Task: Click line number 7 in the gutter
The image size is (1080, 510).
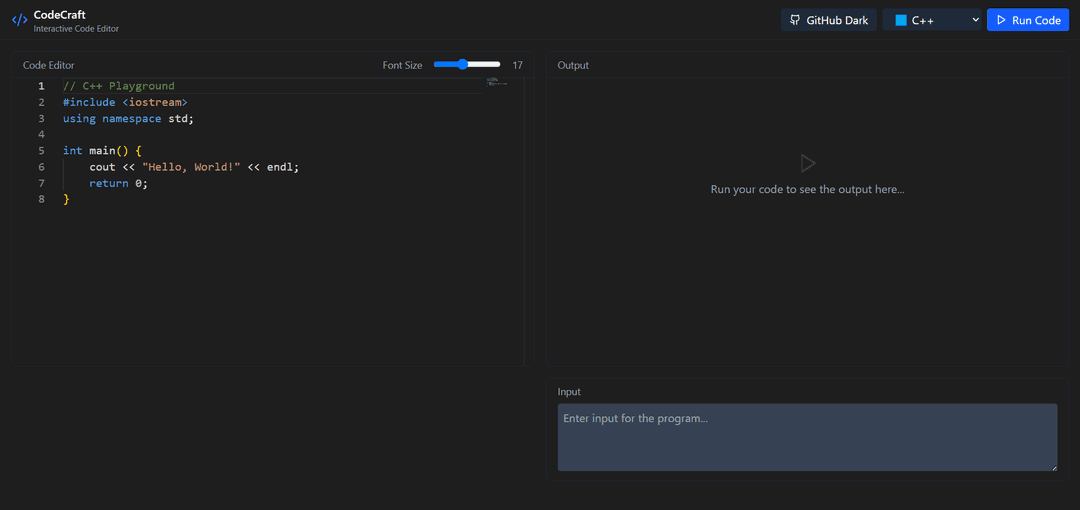Action: point(41,183)
